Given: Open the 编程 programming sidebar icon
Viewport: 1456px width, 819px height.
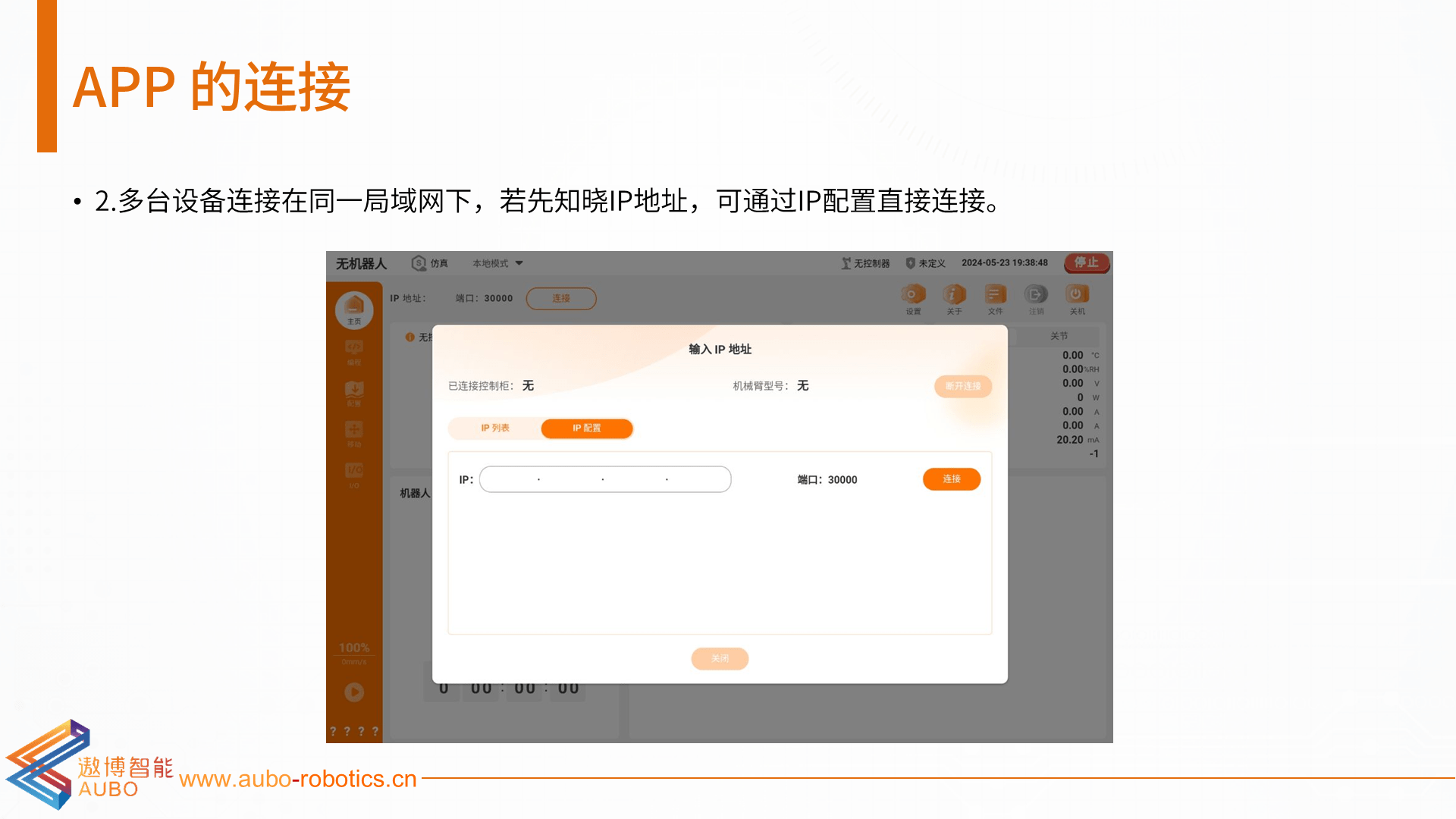Looking at the screenshot, I should click(x=354, y=353).
